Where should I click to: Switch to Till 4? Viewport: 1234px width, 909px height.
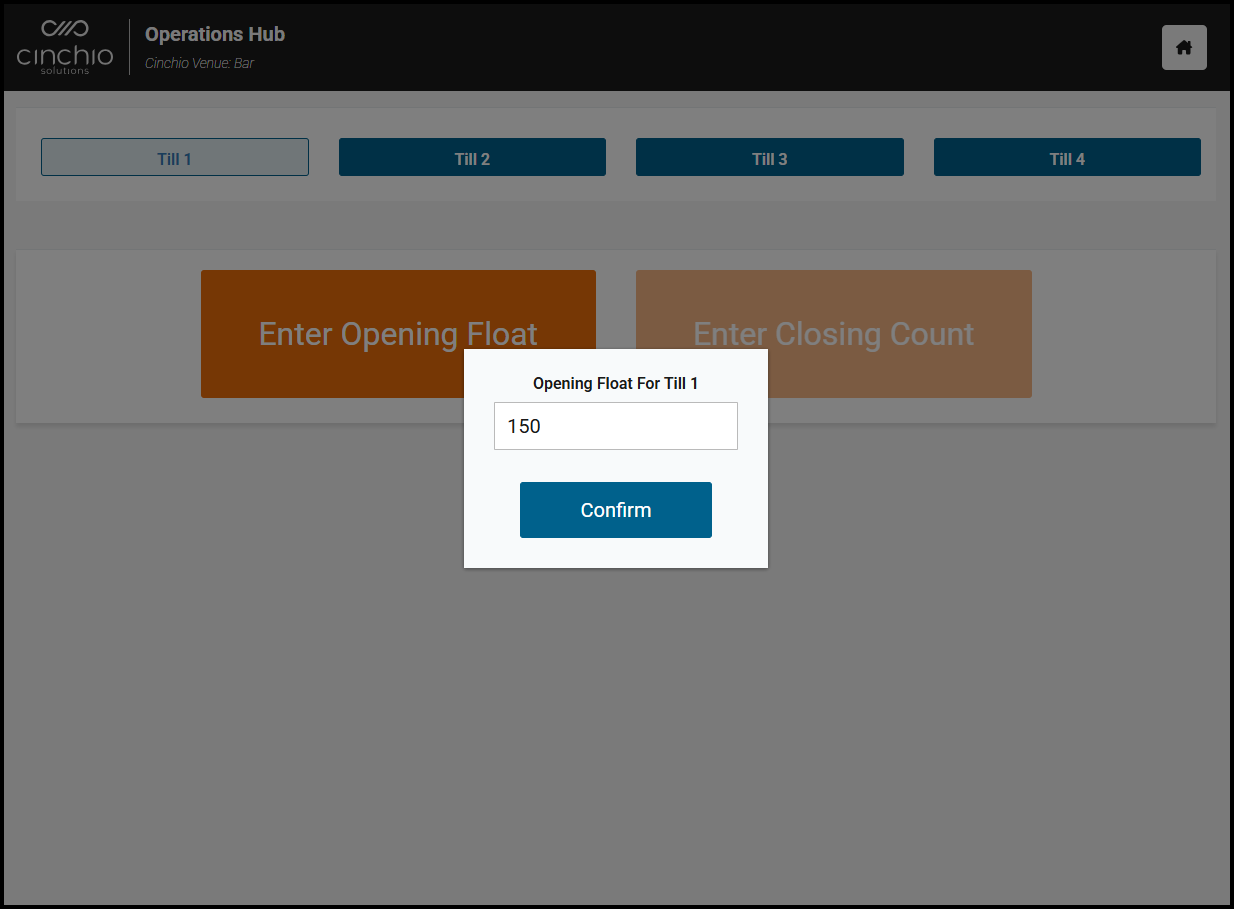(x=1067, y=157)
